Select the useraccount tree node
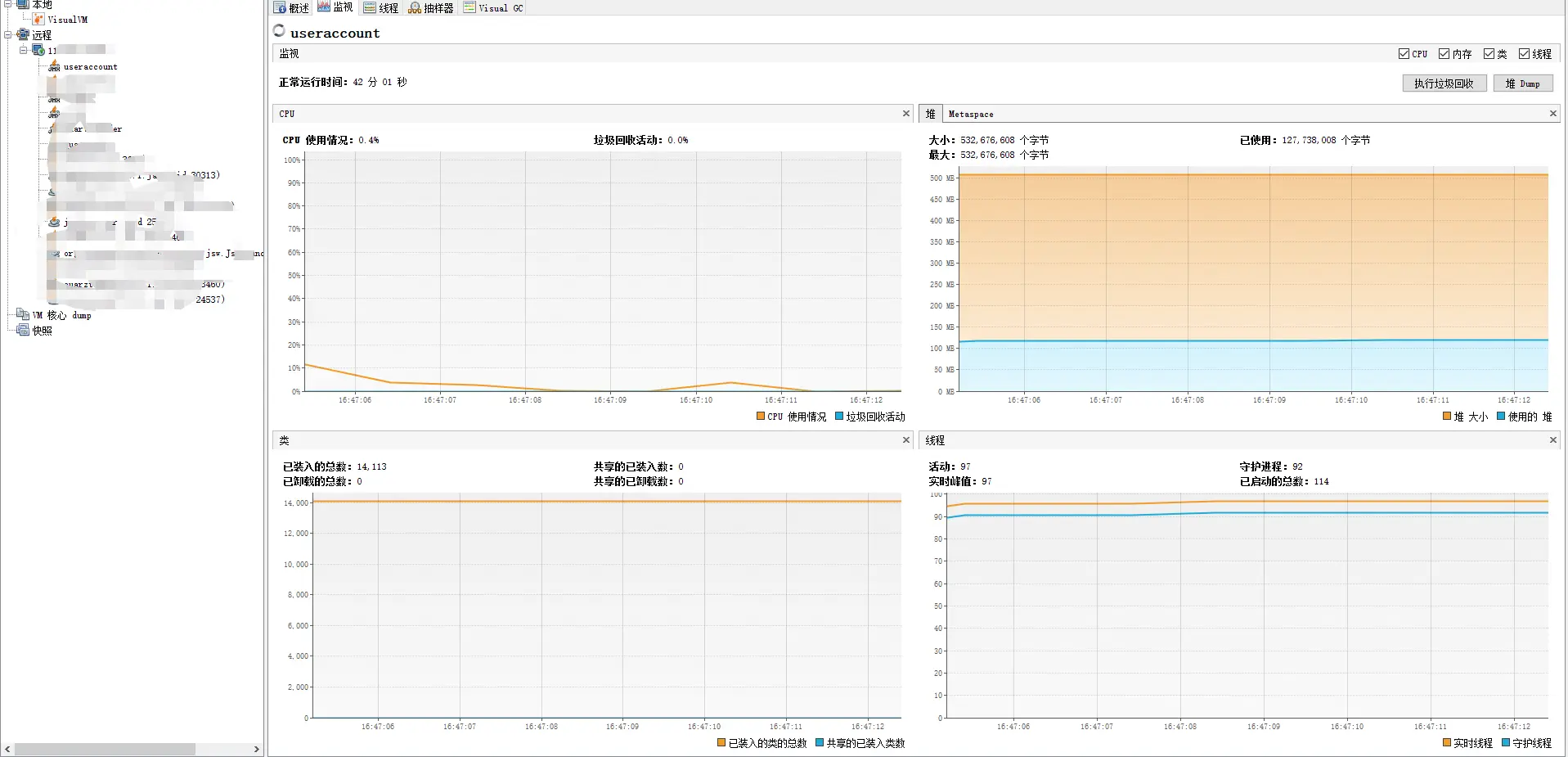 (90, 66)
